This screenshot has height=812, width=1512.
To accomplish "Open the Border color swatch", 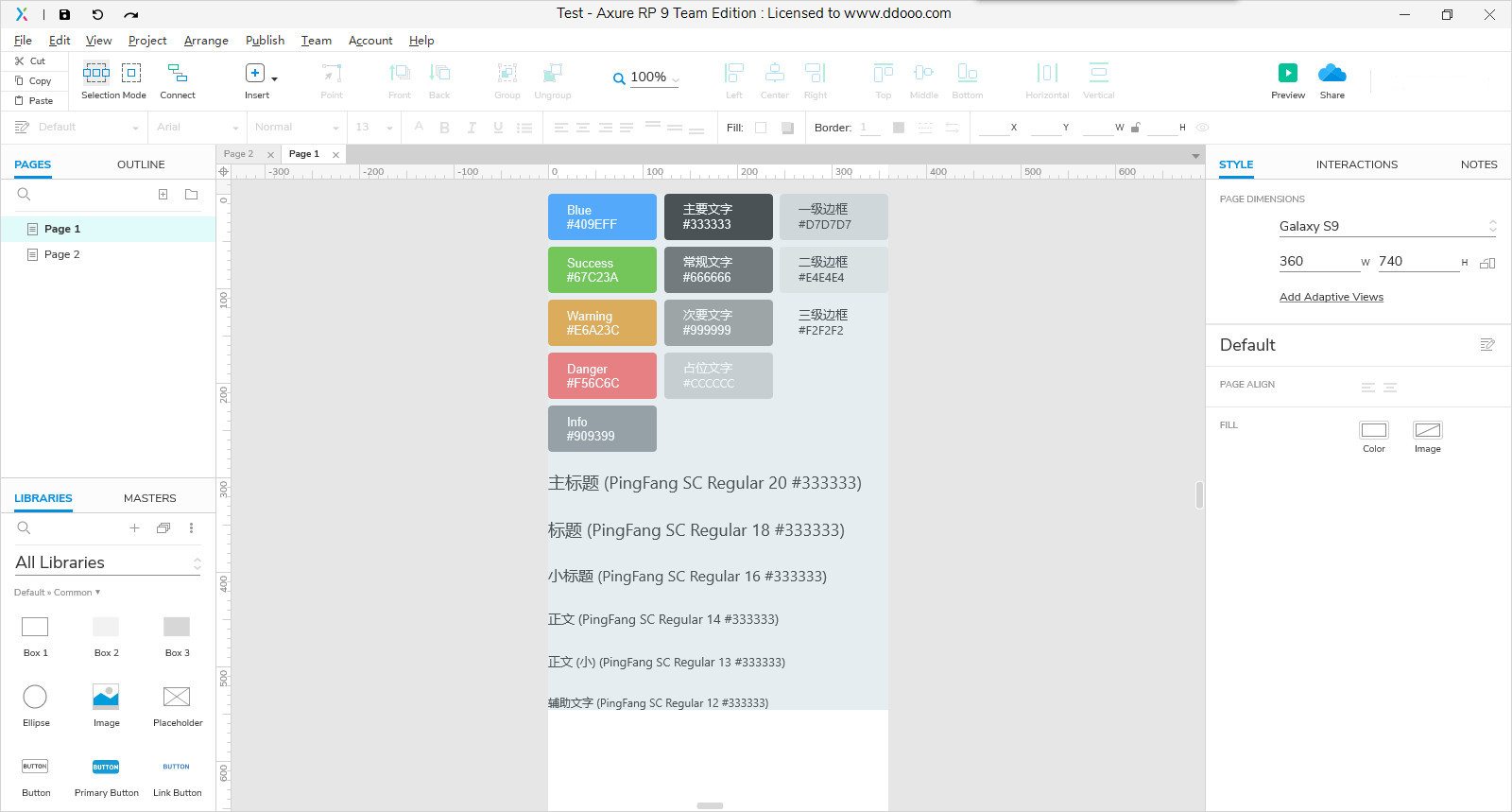I will coord(899,128).
